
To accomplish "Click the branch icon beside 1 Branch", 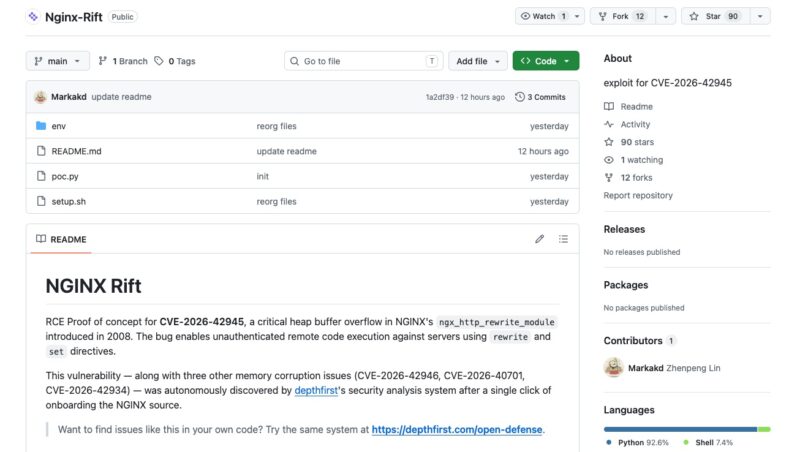I will pyautogui.click(x=103, y=61).
